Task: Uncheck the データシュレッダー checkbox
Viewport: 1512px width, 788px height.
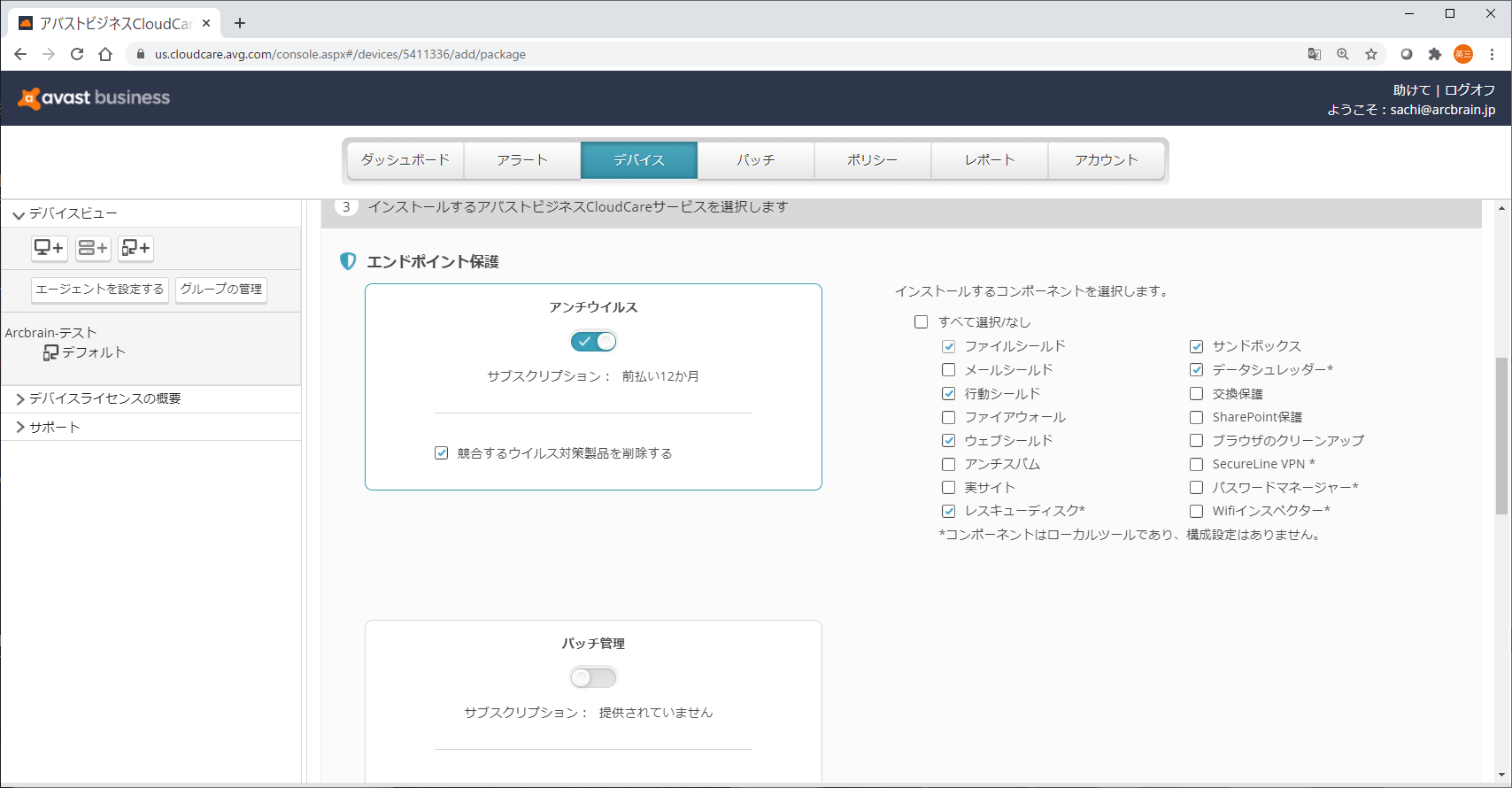Action: [1197, 370]
